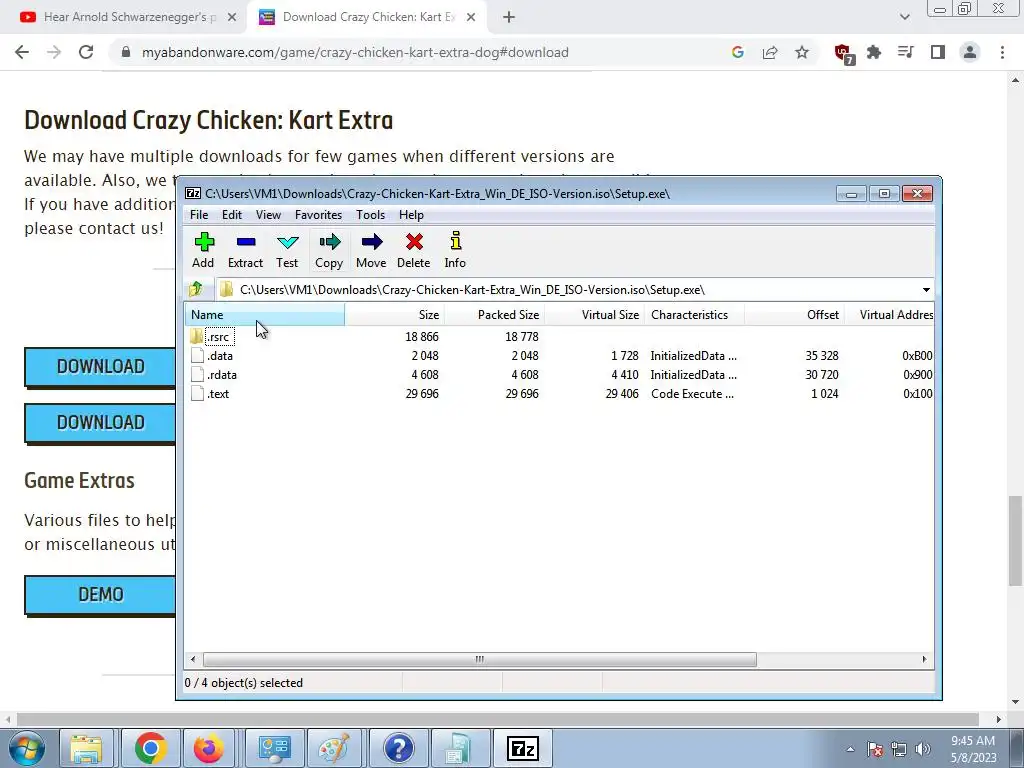Click the .rsrc size value 18 866
The image size is (1024, 768).
[x=422, y=336]
